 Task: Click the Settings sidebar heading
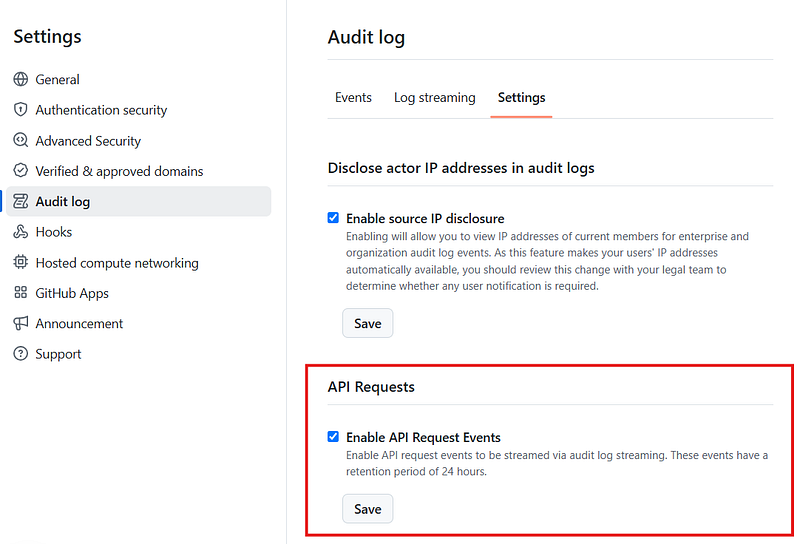click(x=47, y=37)
